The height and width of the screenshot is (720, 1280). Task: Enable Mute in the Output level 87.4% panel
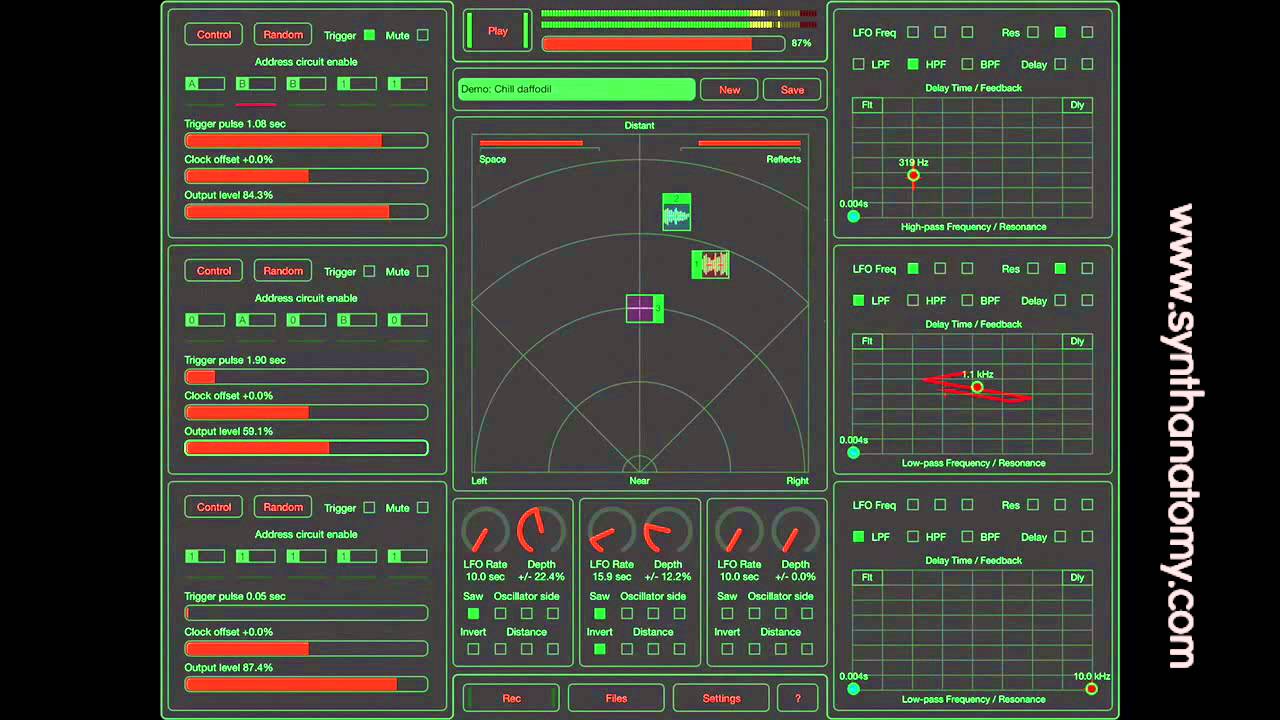point(423,507)
